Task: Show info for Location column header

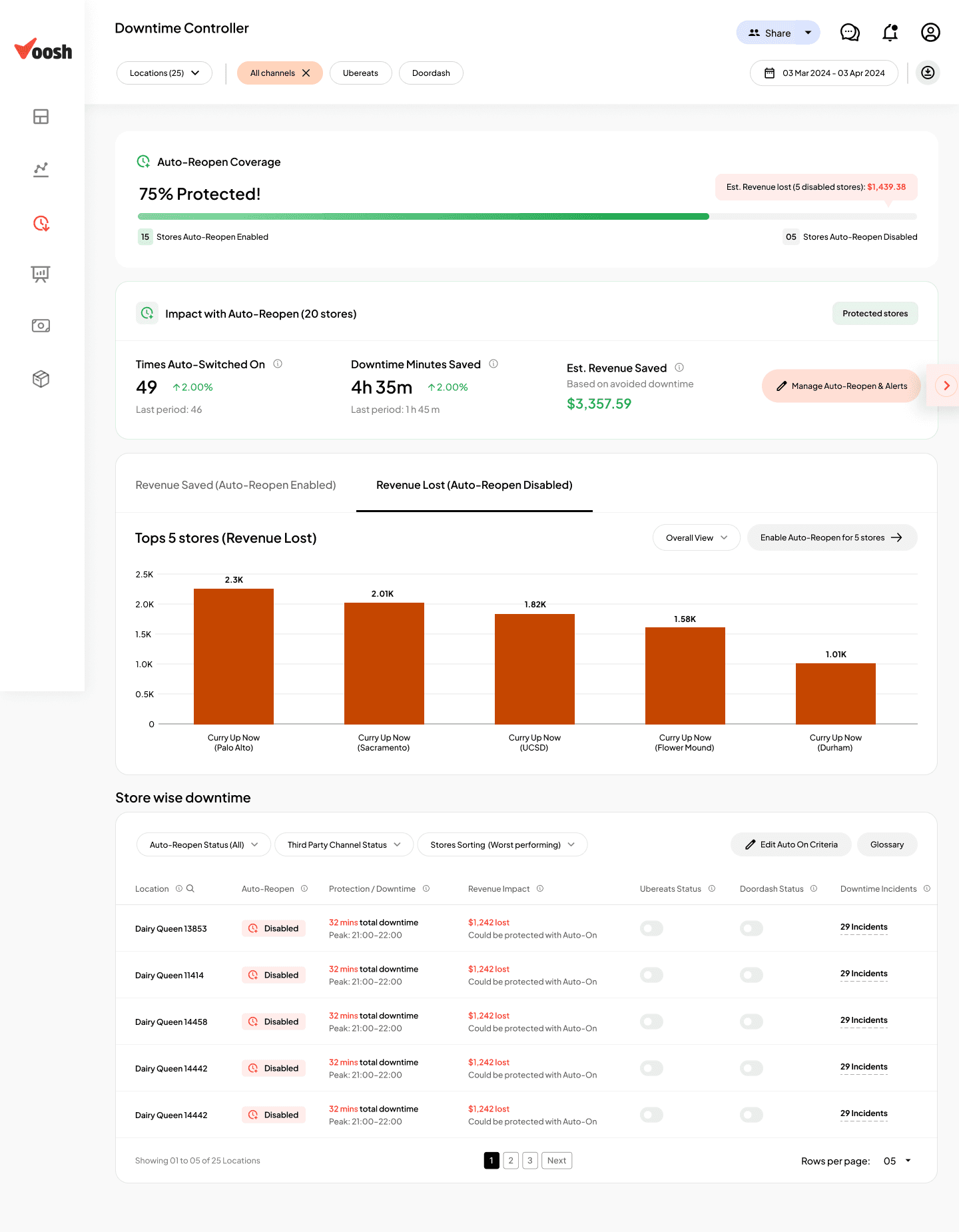Action: (178, 888)
